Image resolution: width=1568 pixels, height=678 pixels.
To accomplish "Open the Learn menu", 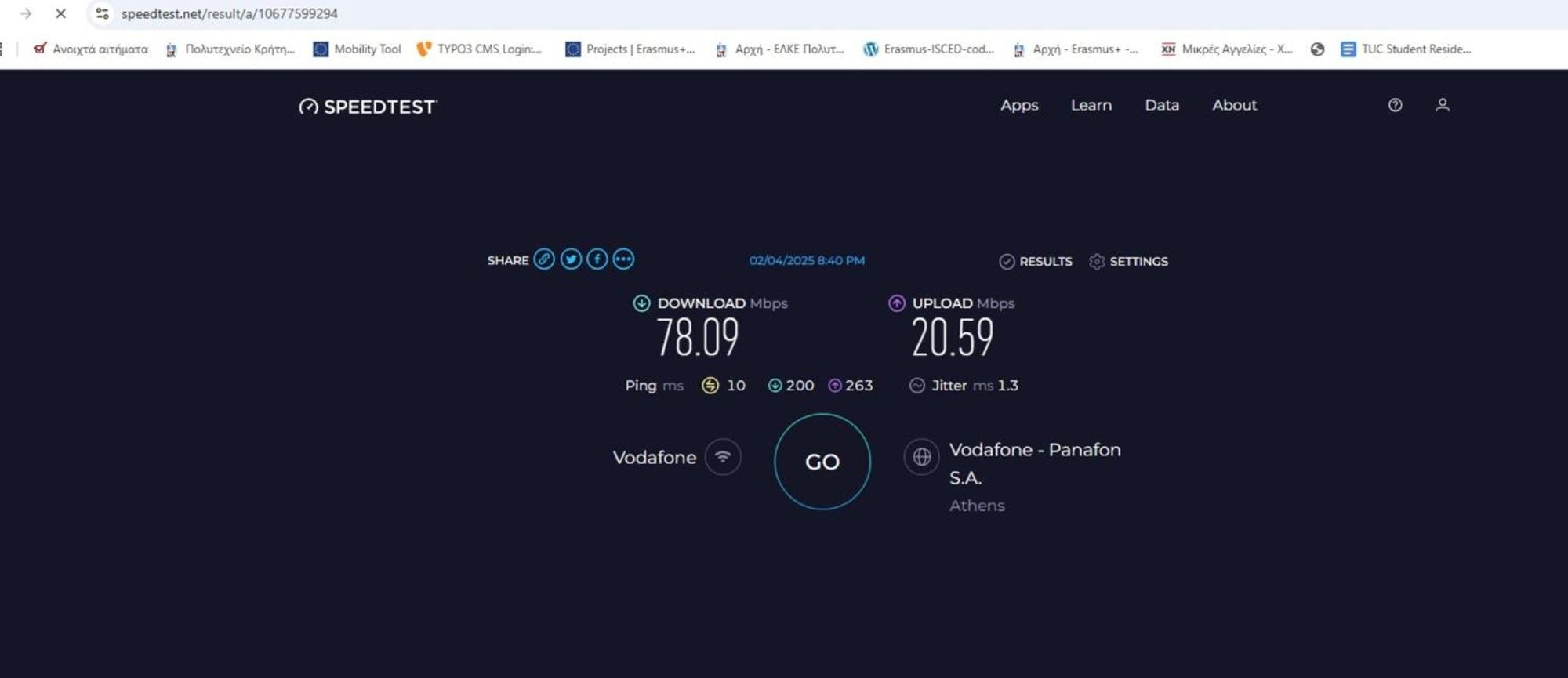I will coord(1091,105).
